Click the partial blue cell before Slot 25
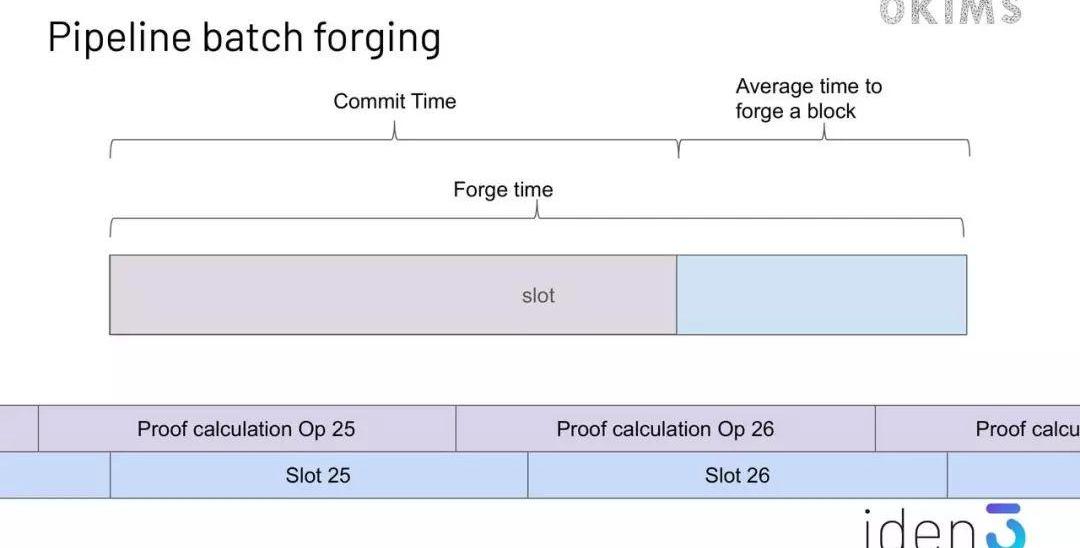 (54, 475)
